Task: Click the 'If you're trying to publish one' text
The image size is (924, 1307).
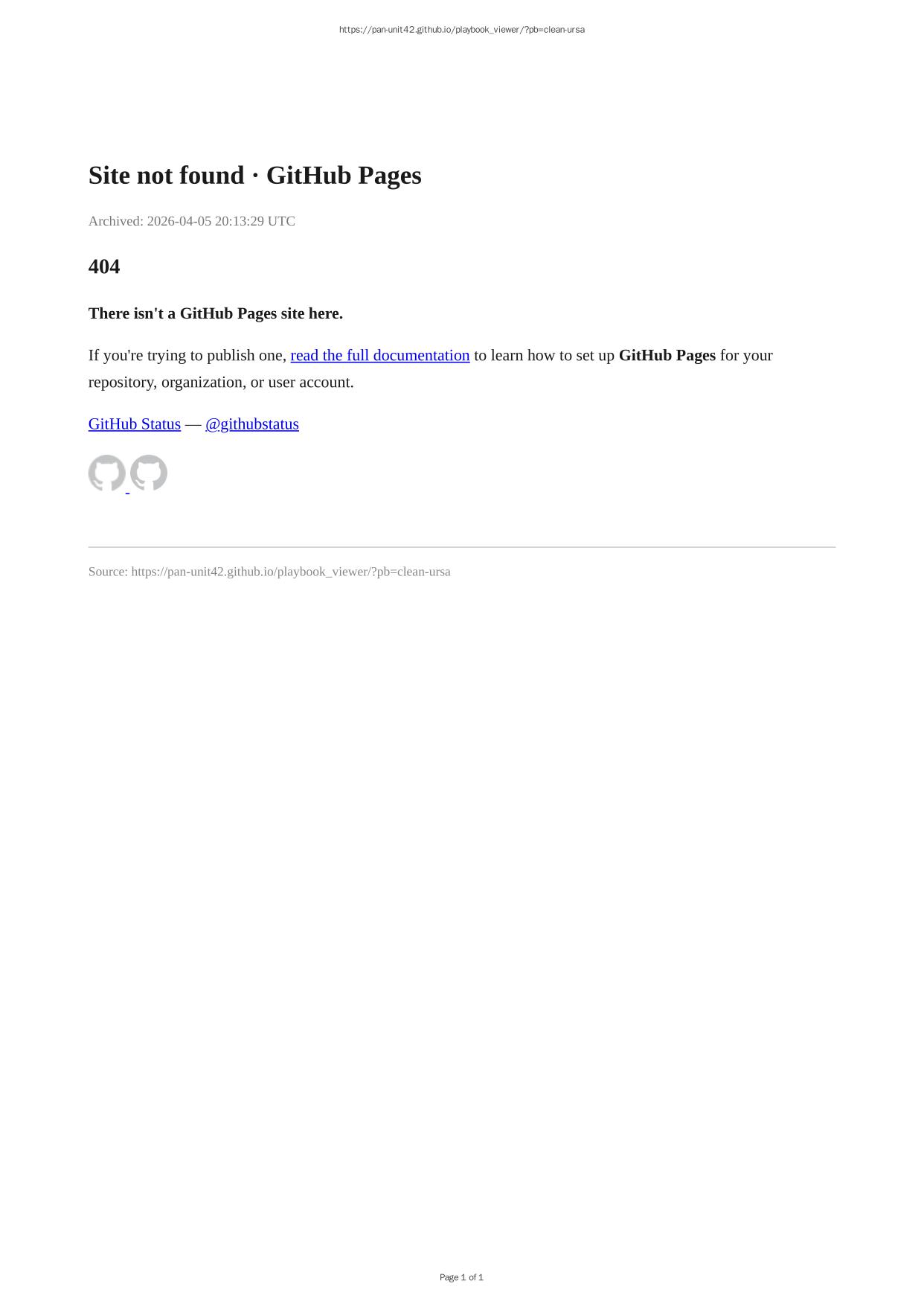Action: [x=187, y=356]
